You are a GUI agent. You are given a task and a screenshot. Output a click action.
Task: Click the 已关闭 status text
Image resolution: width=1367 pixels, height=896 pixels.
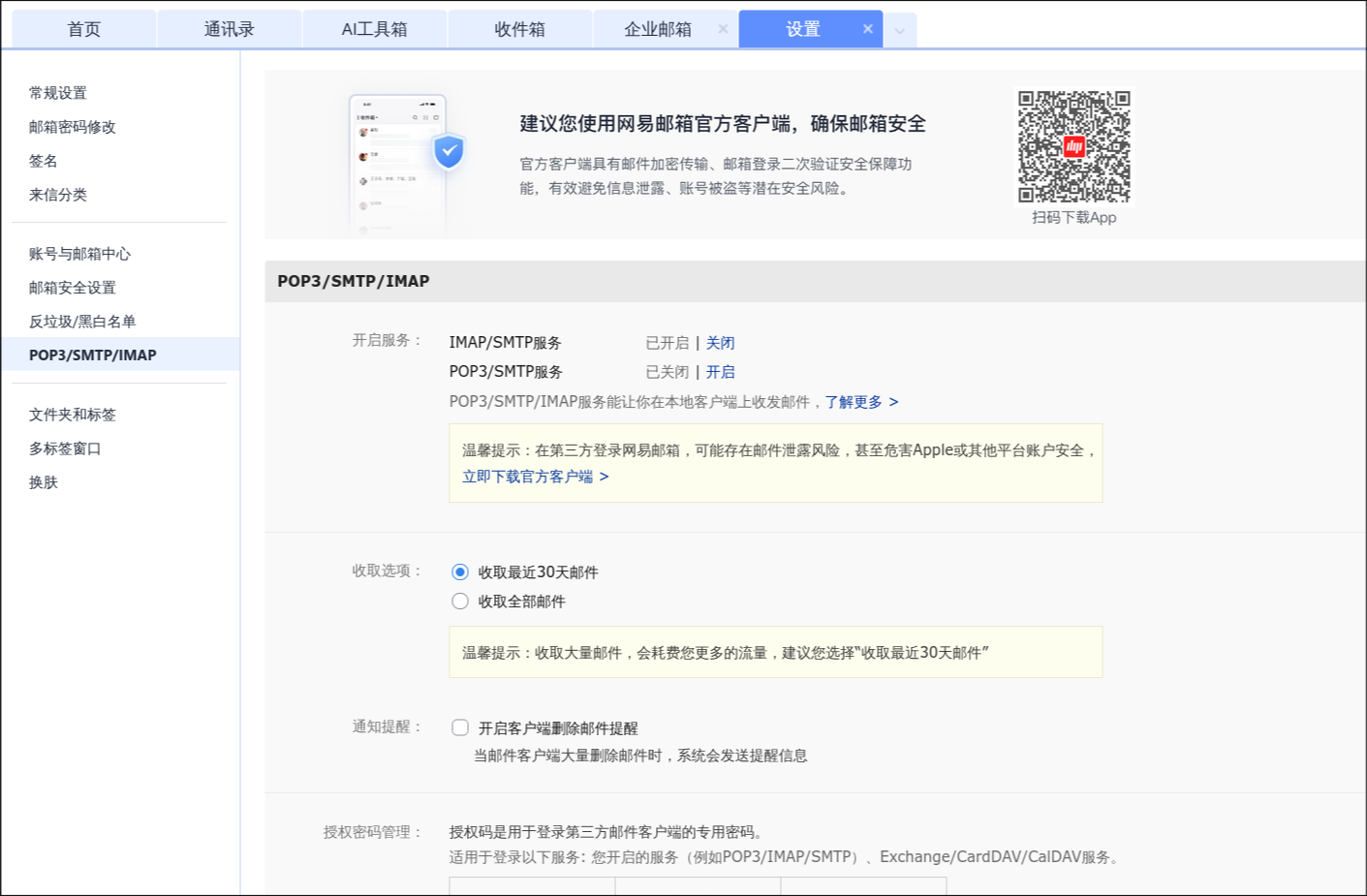click(x=668, y=372)
